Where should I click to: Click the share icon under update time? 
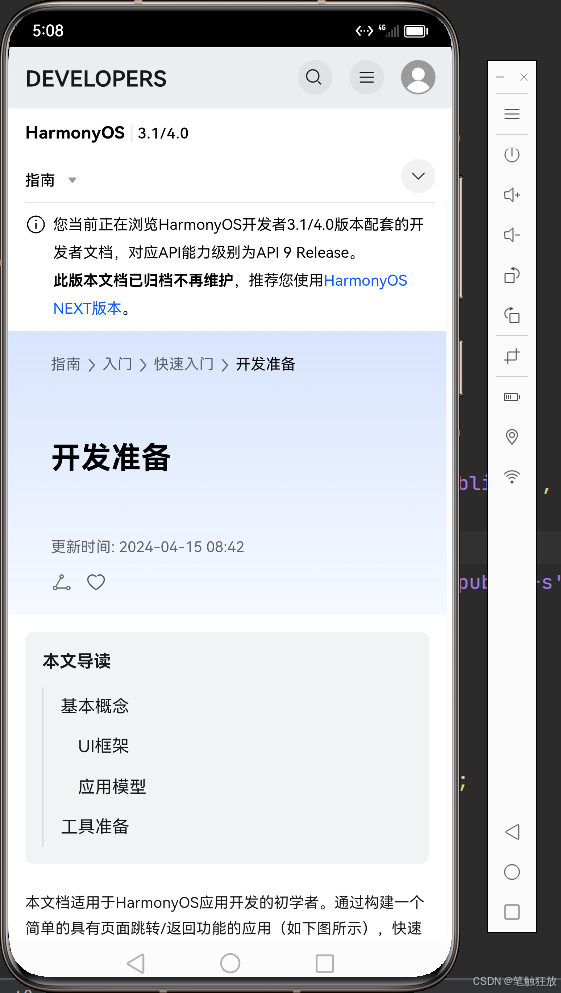pos(61,582)
